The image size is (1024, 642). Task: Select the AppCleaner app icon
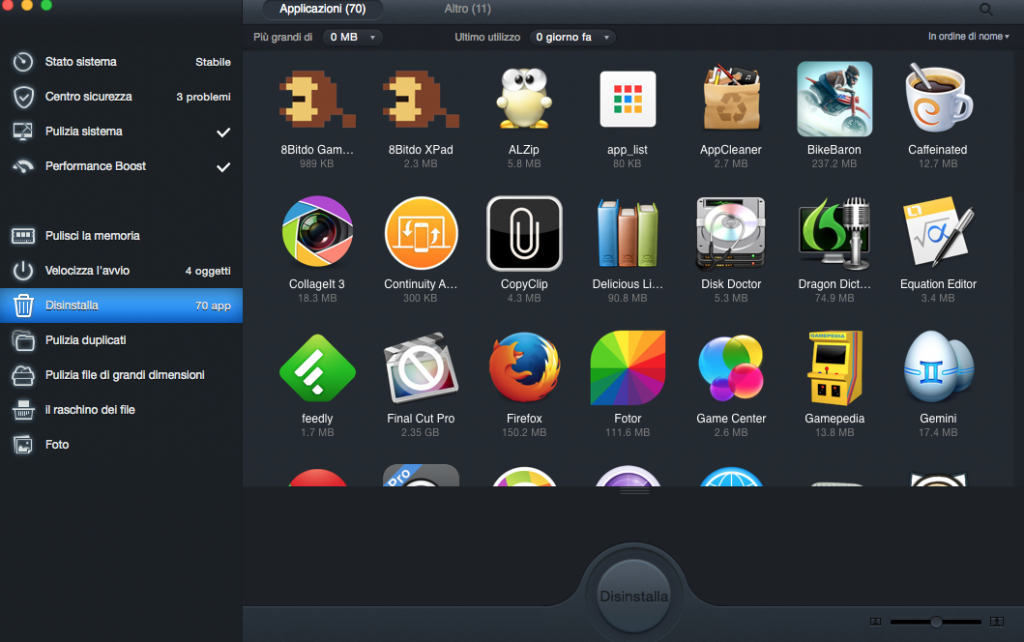point(731,98)
